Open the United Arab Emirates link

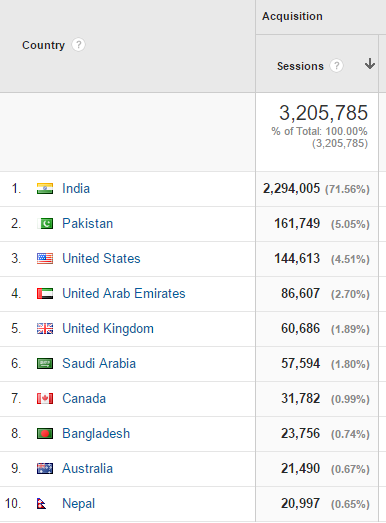coord(124,294)
